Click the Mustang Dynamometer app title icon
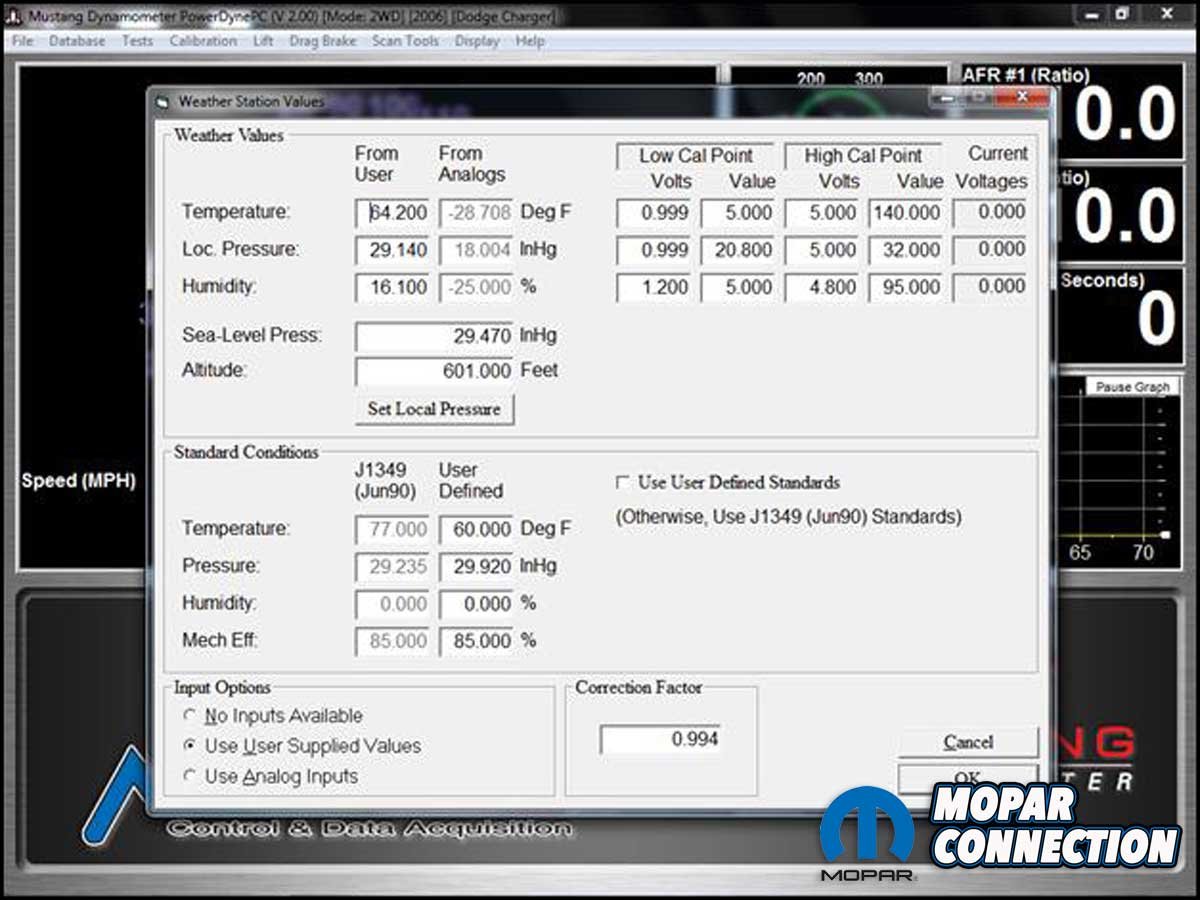Image resolution: width=1200 pixels, height=900 pixels. [x=14, y=17]
